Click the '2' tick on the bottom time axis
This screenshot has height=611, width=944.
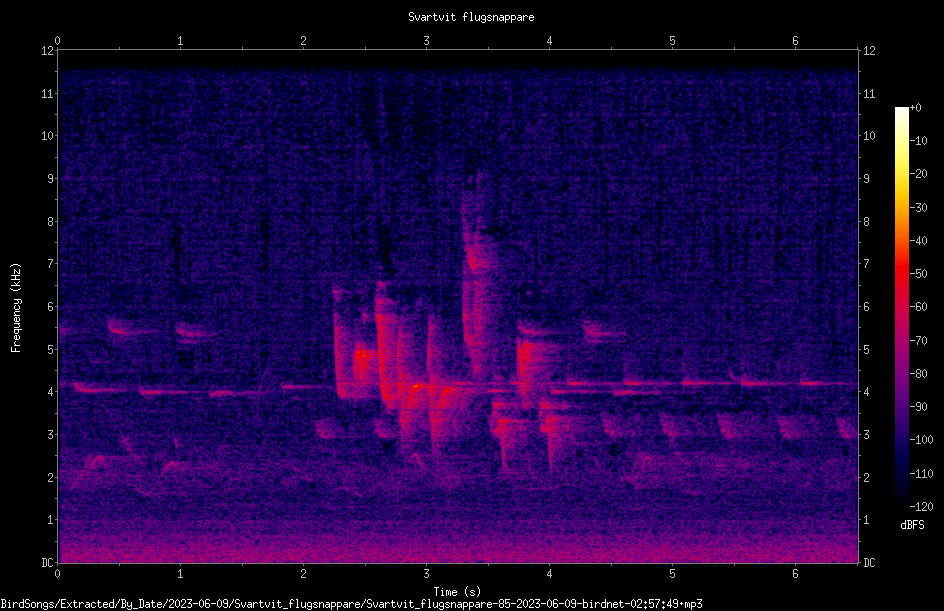303,574
